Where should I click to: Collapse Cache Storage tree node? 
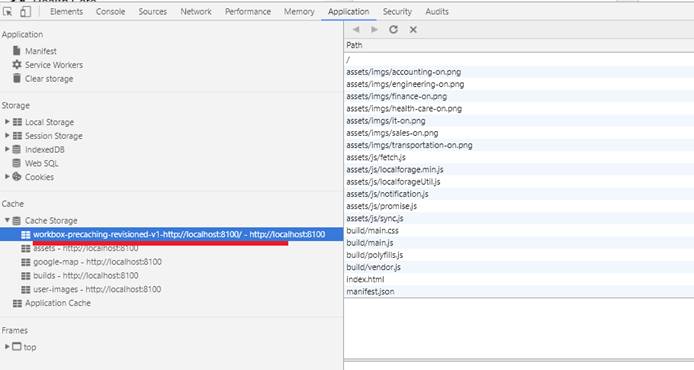[x=7, y=220]
